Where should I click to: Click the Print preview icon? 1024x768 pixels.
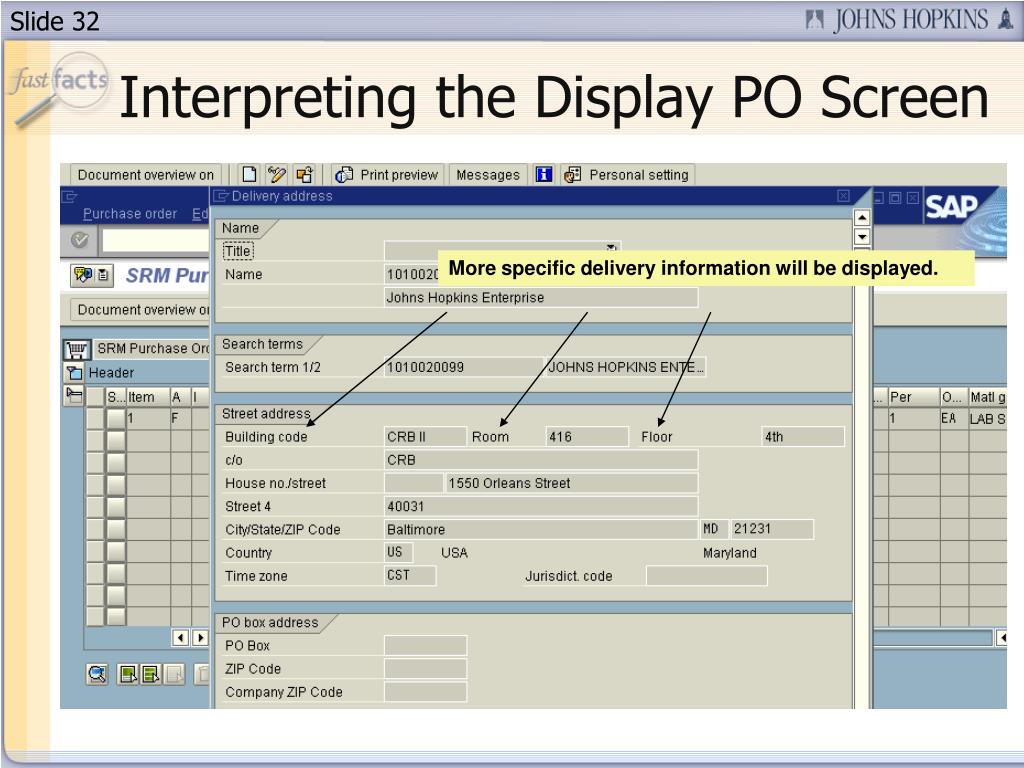tap(344, 174)
